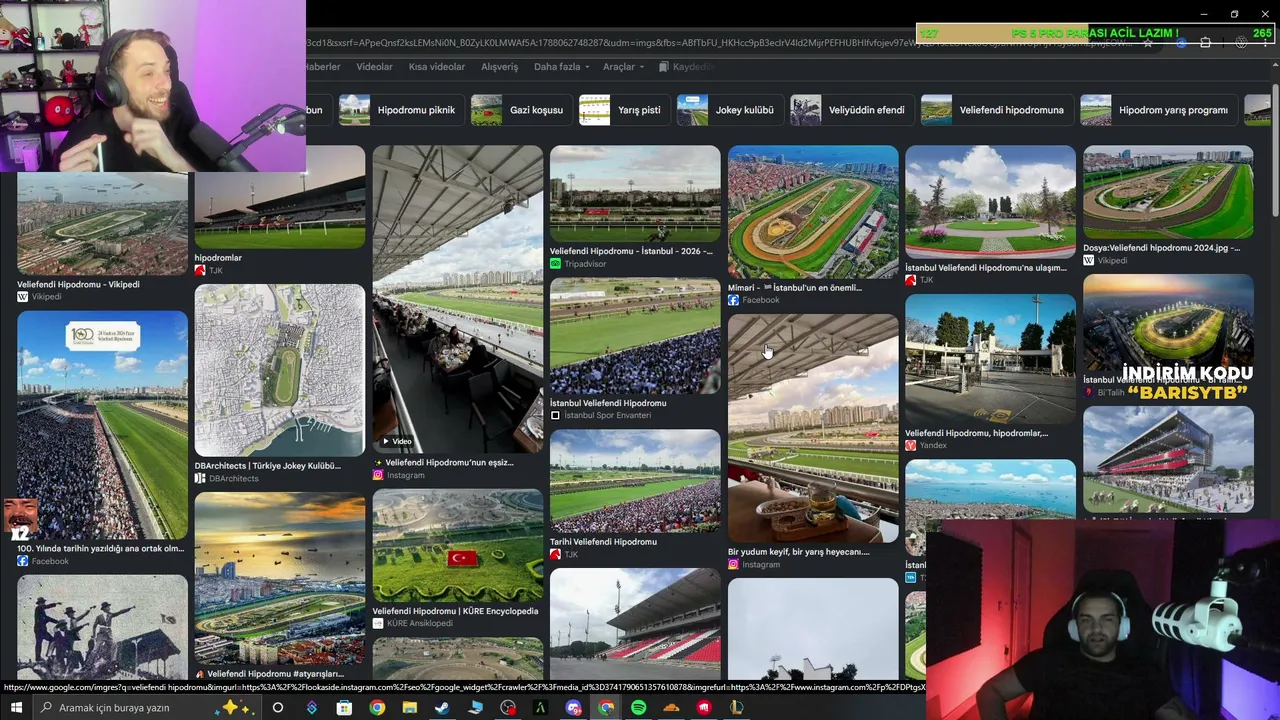Click Facebook icon under '100. Yılında' result
This screenshot has height=720, width=1280.
[22, 562]
